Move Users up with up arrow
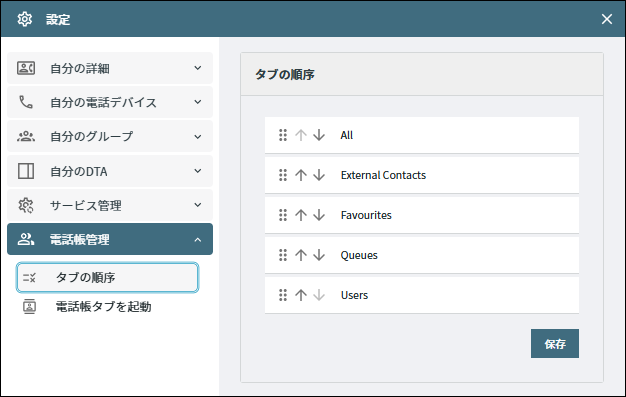 301,295
